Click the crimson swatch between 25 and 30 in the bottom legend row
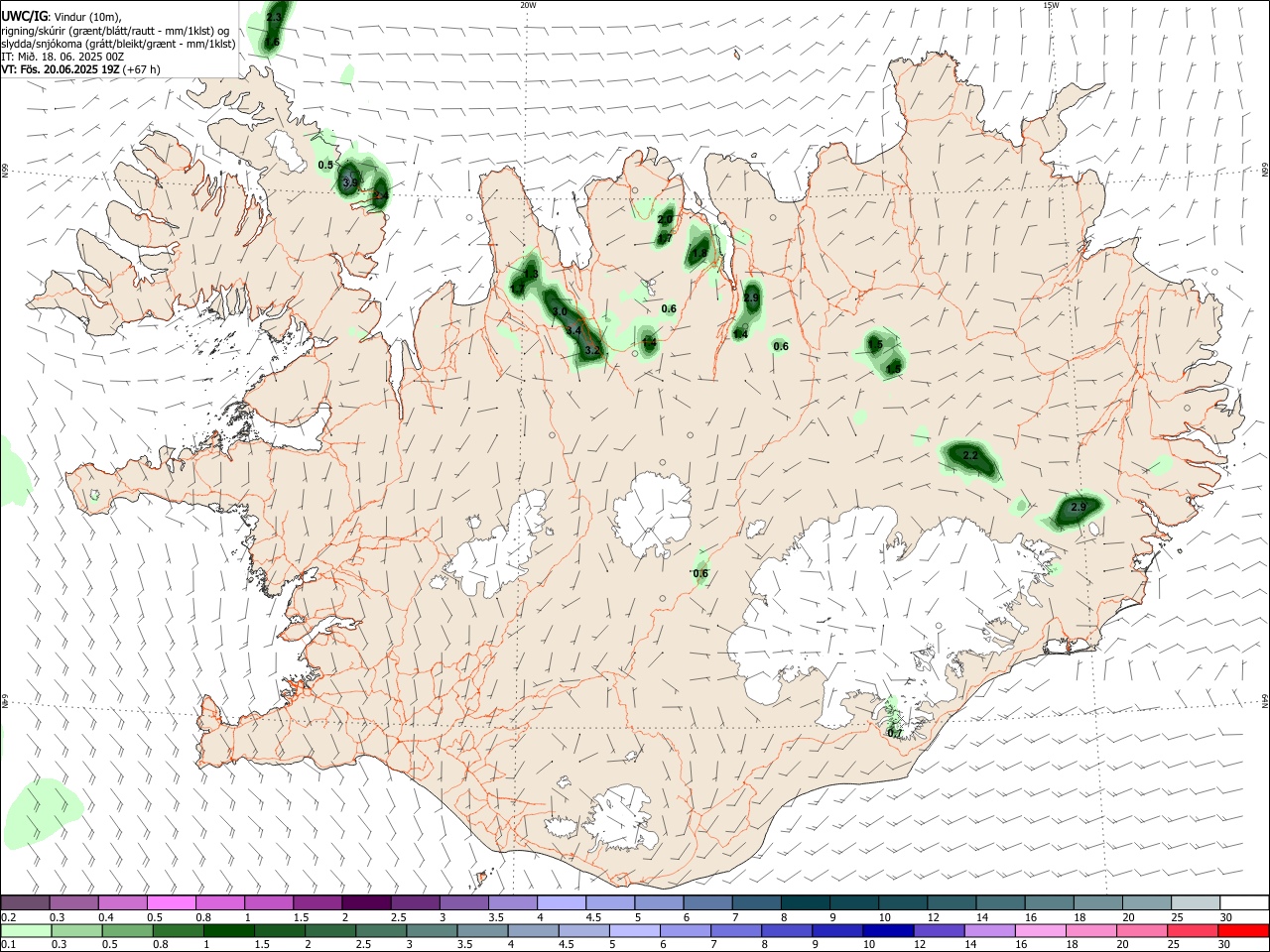The height and width of the screenshot is (952, 1270). click(x=1194, y=930)
